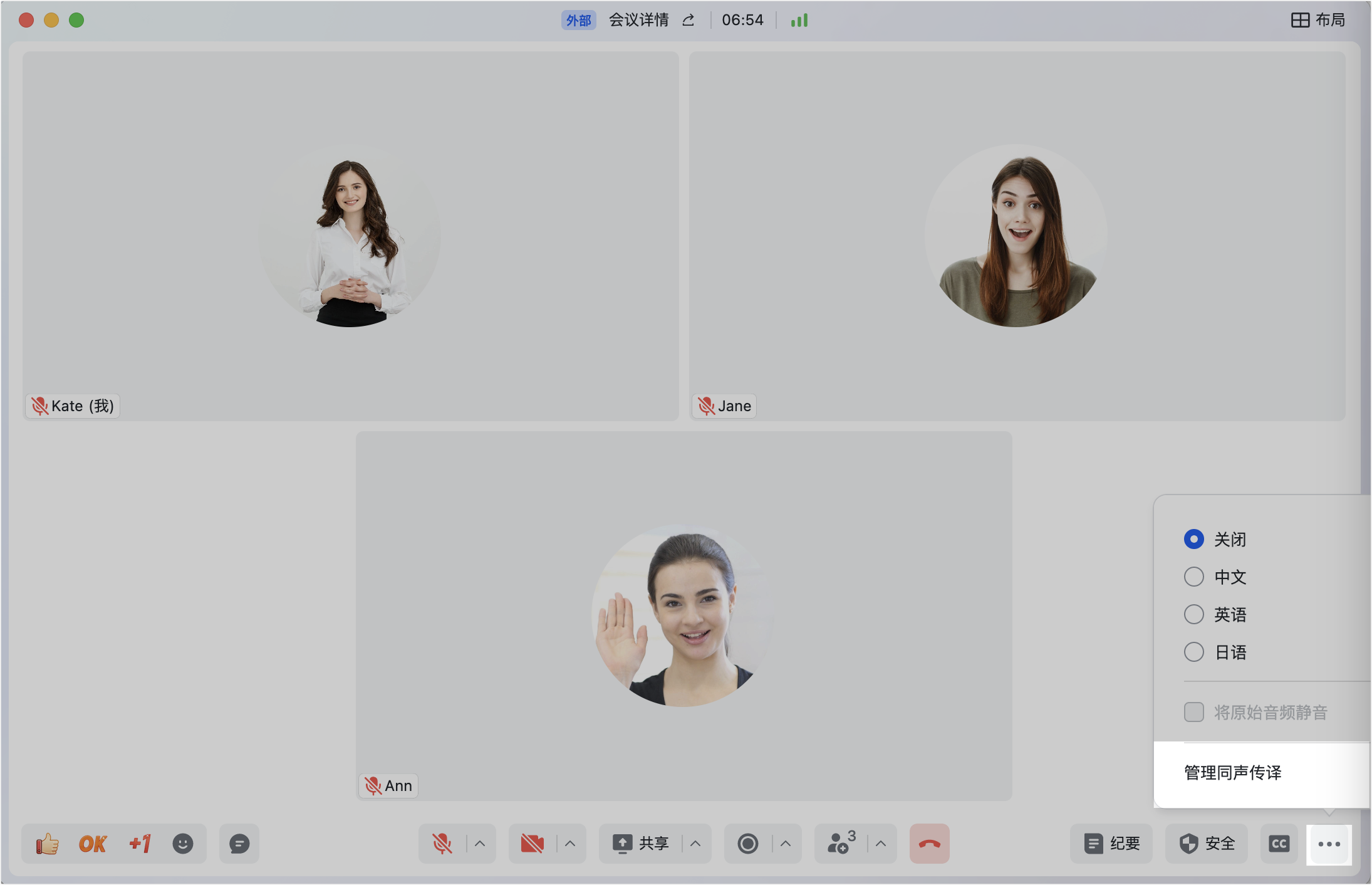Expand participants options arrow
The height and width of the screenshot is (885, 1372).
881,844
